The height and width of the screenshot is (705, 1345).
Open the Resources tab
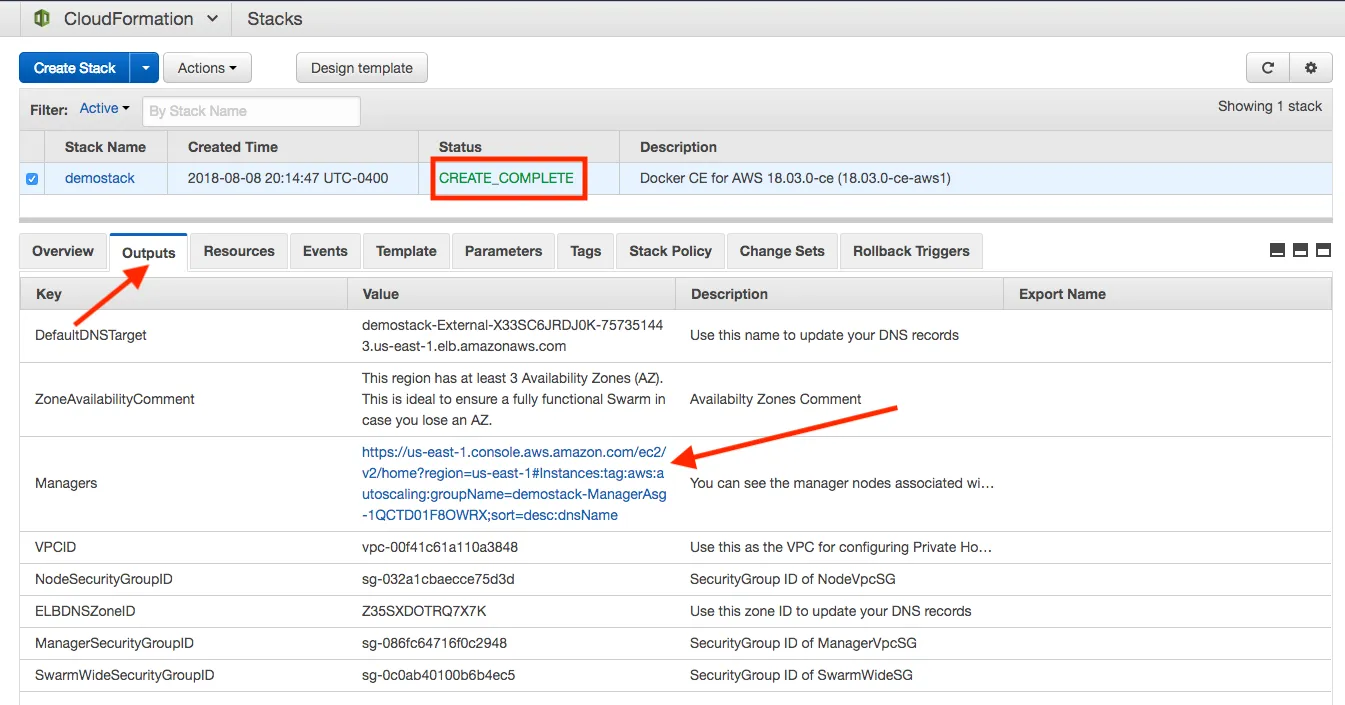pyautogui.click(x=239, y=251)
